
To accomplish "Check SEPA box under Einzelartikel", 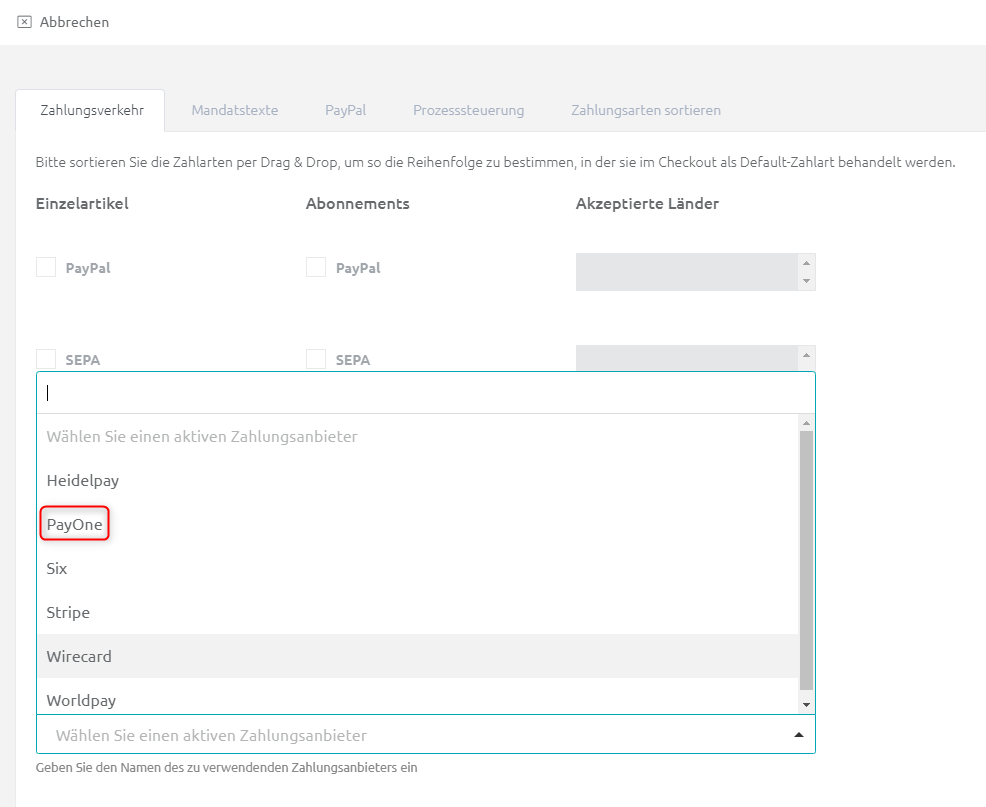I will pos(46,359).
